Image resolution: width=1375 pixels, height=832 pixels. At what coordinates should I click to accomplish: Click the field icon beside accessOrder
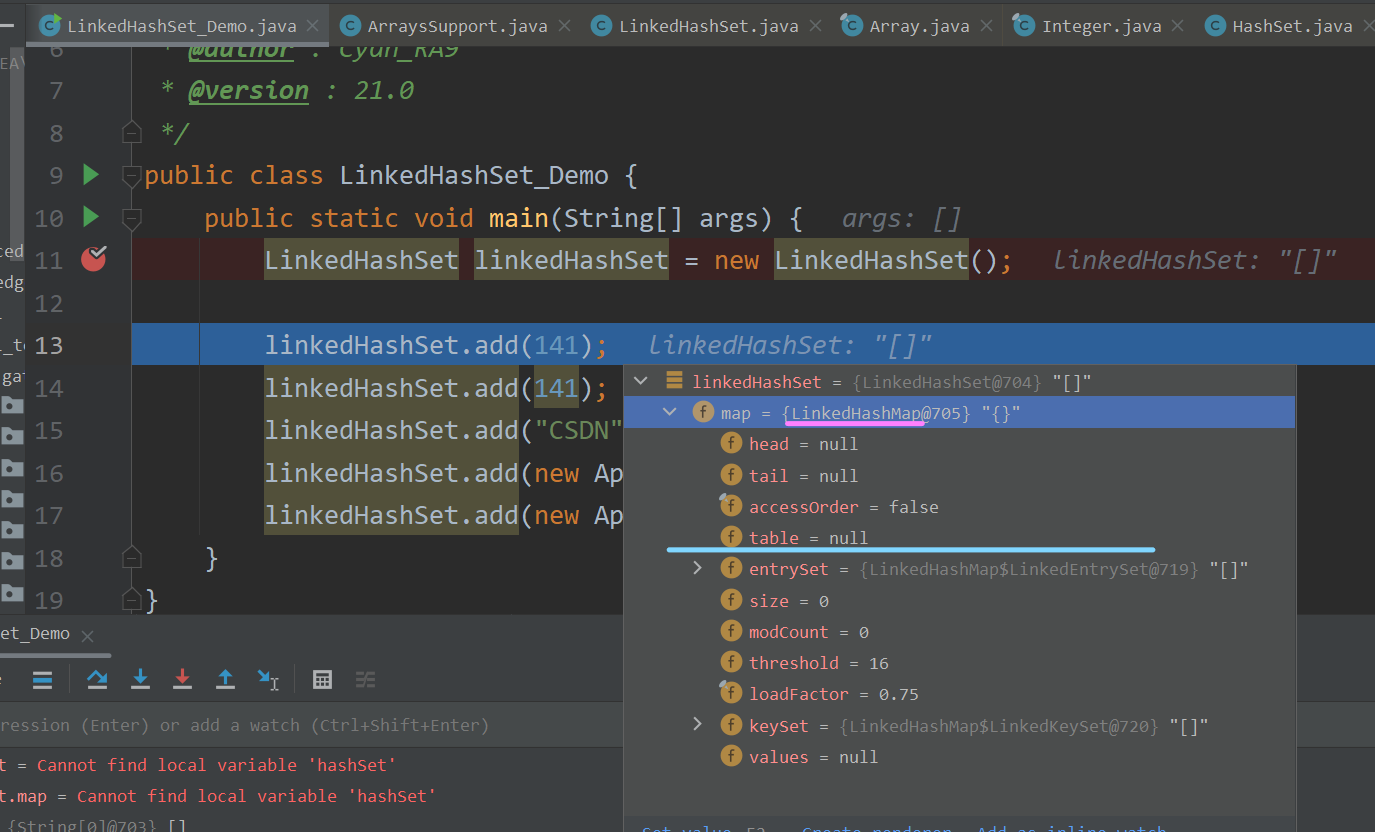731,506
